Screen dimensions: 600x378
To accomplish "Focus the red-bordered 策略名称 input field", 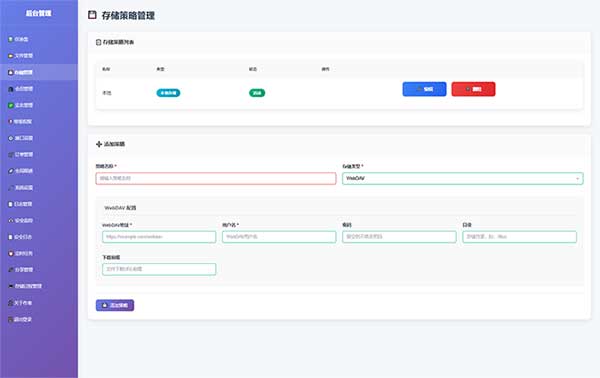I will [x=216, y=178].
